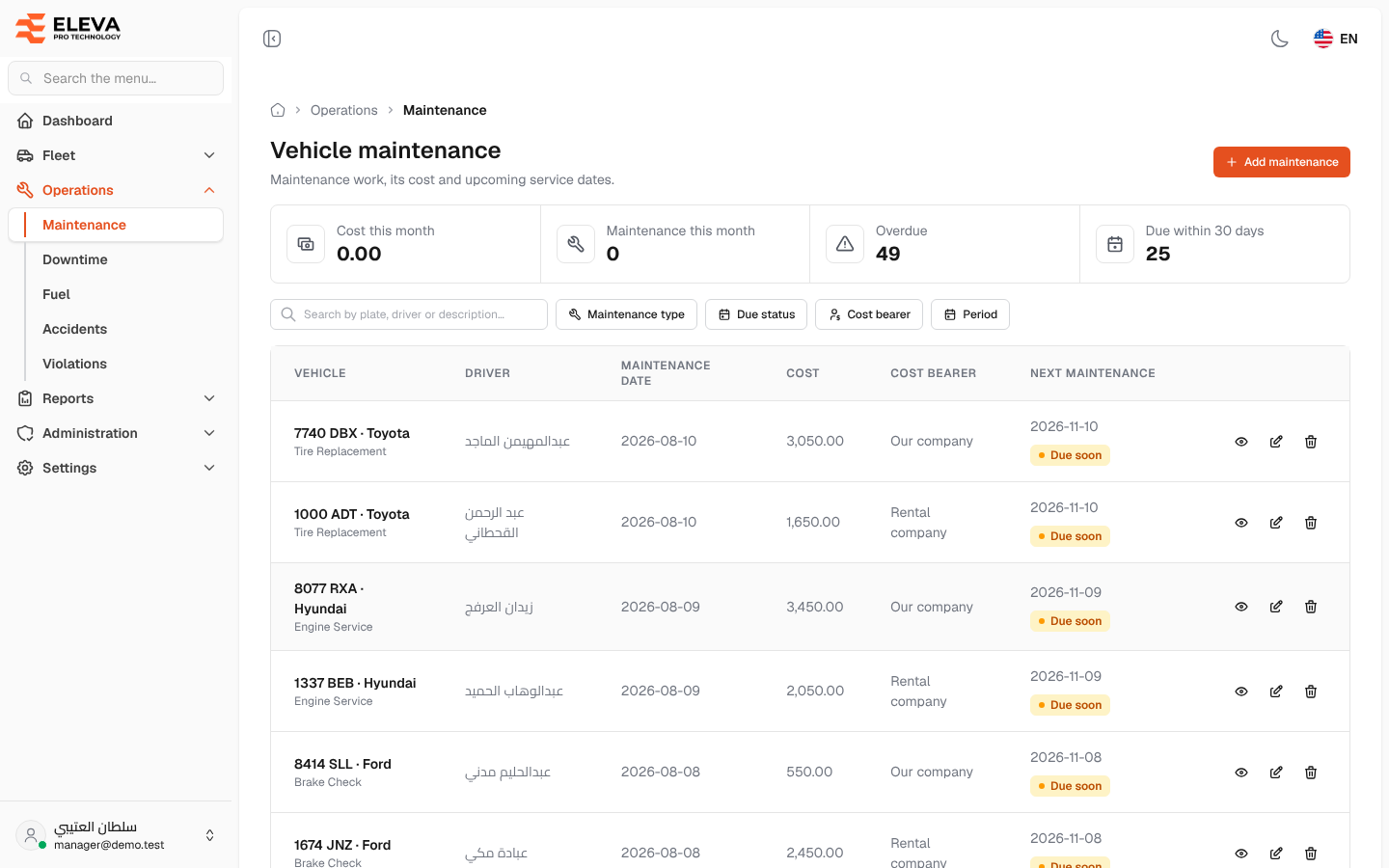The width and height of the screenshot is (1389, 868).
Task: Collapse the sidebar panel icon
Action: [272, 39]
